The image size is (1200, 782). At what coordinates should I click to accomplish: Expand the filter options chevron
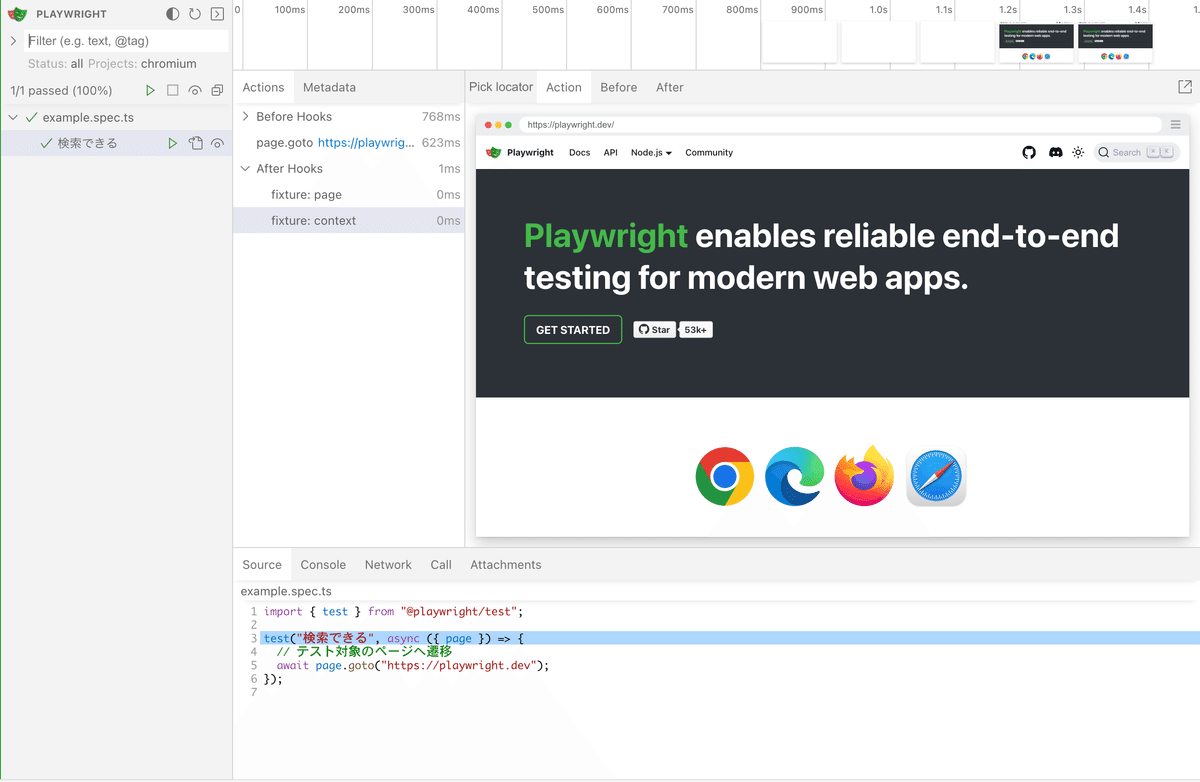tap(14, 41)
